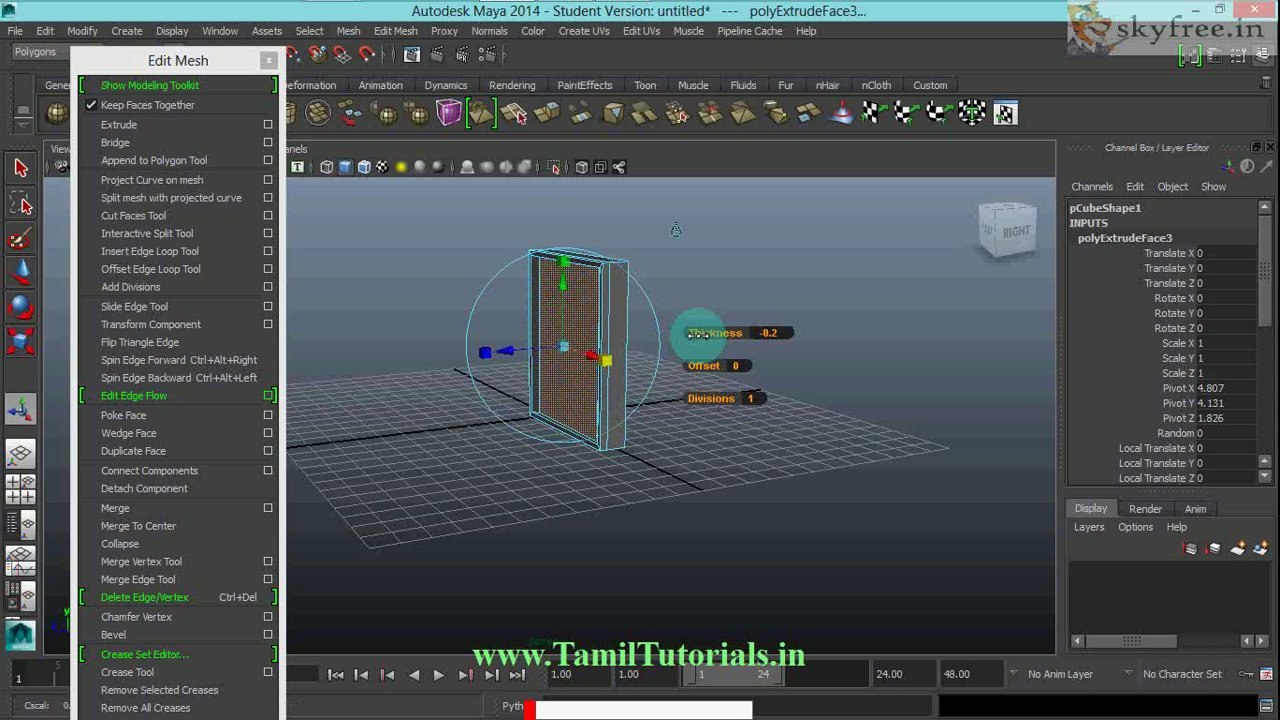
Task: Select the arrow Select tool in toolbox
Action: [21, 168]
